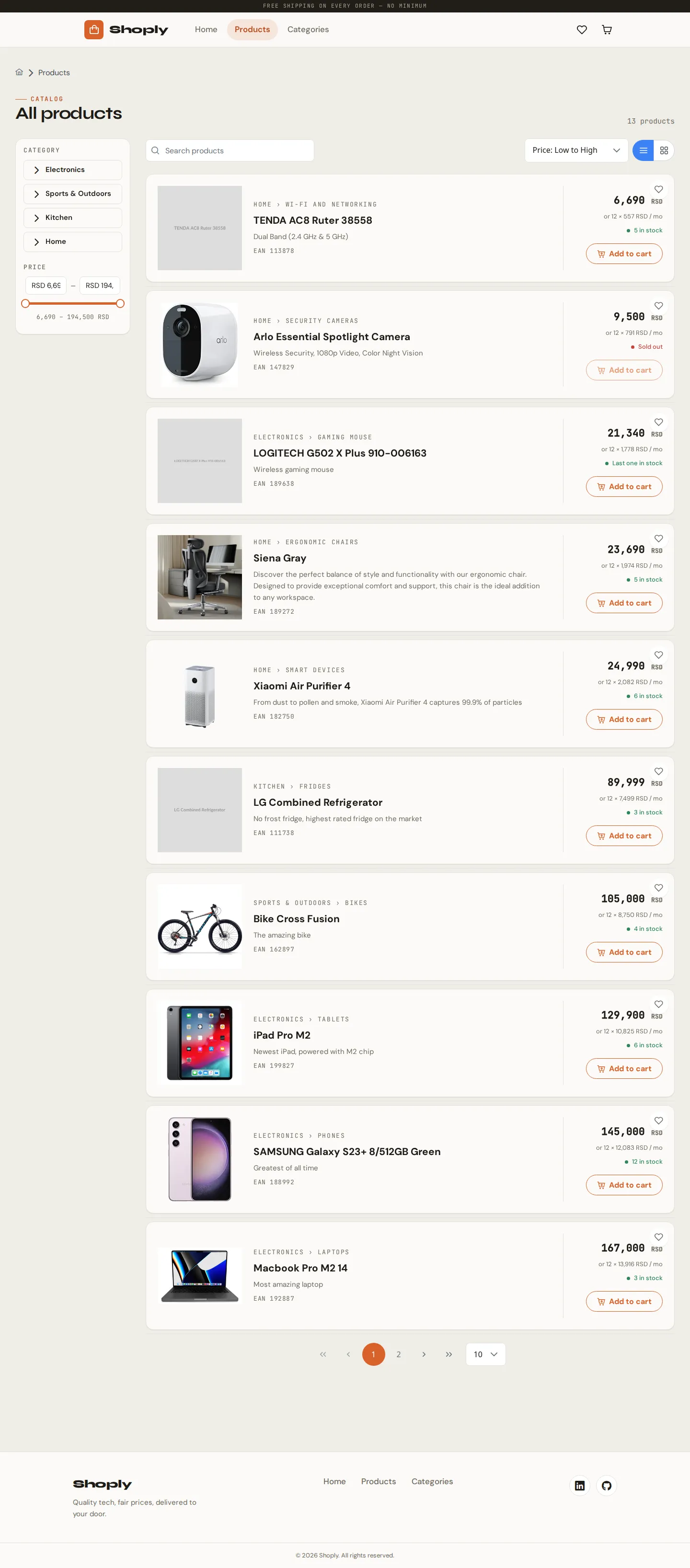Switch to list view layout
The width and height of the screenshot is (690, 1568).
click(x=643, y=150)
